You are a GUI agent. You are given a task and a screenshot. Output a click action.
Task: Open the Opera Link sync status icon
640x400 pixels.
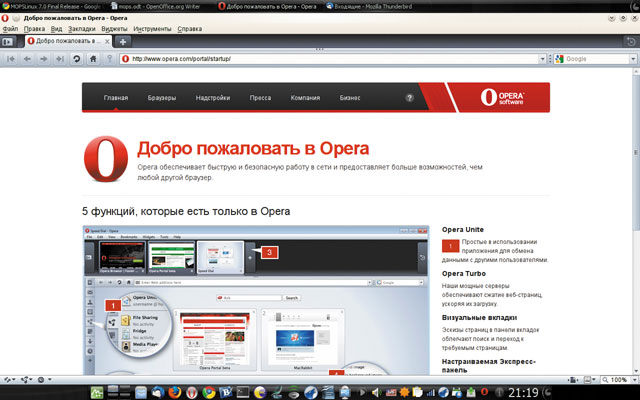pos(7,380)
